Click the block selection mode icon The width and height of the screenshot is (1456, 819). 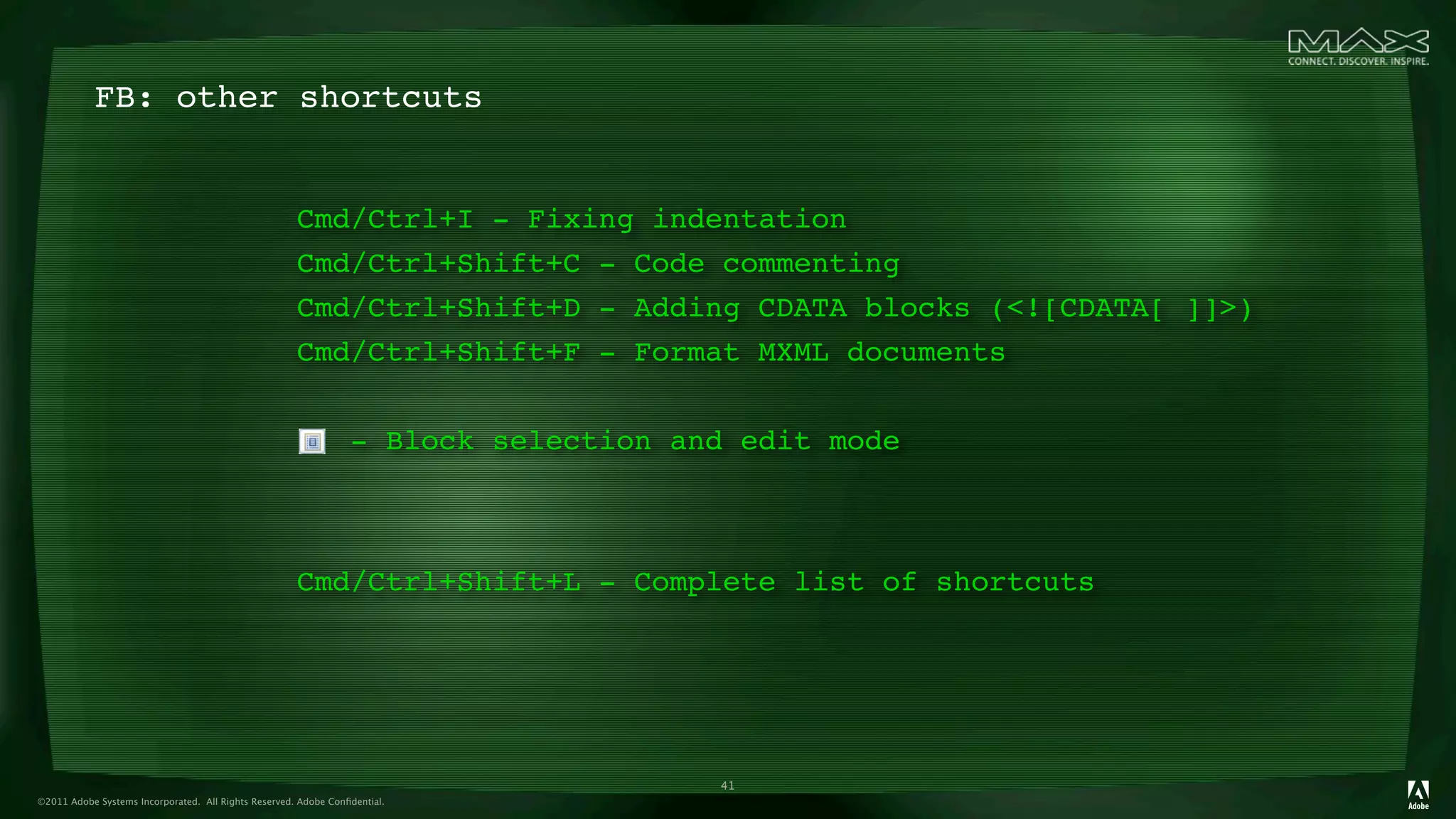[312, 441]
